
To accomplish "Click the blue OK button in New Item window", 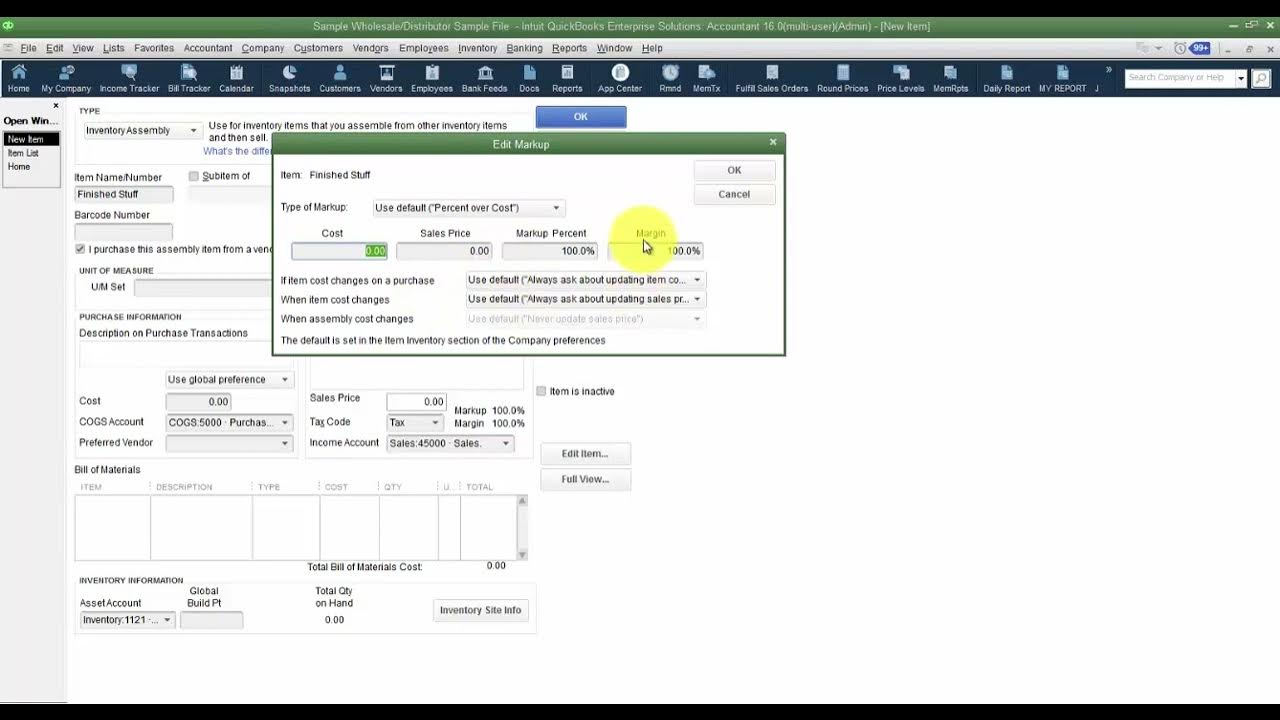I will coord(581,117).
